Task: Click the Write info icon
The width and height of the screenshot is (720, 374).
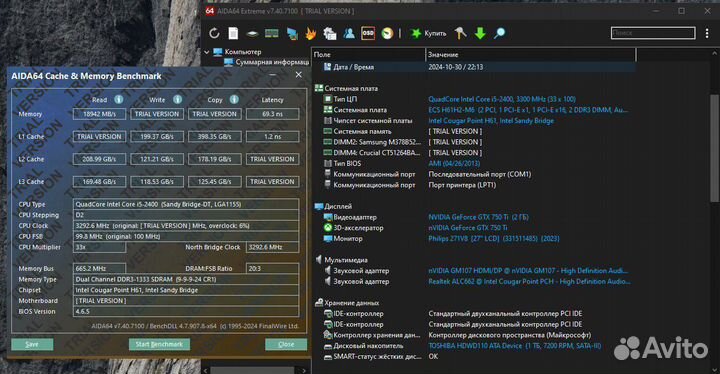Action: [177, 99]
